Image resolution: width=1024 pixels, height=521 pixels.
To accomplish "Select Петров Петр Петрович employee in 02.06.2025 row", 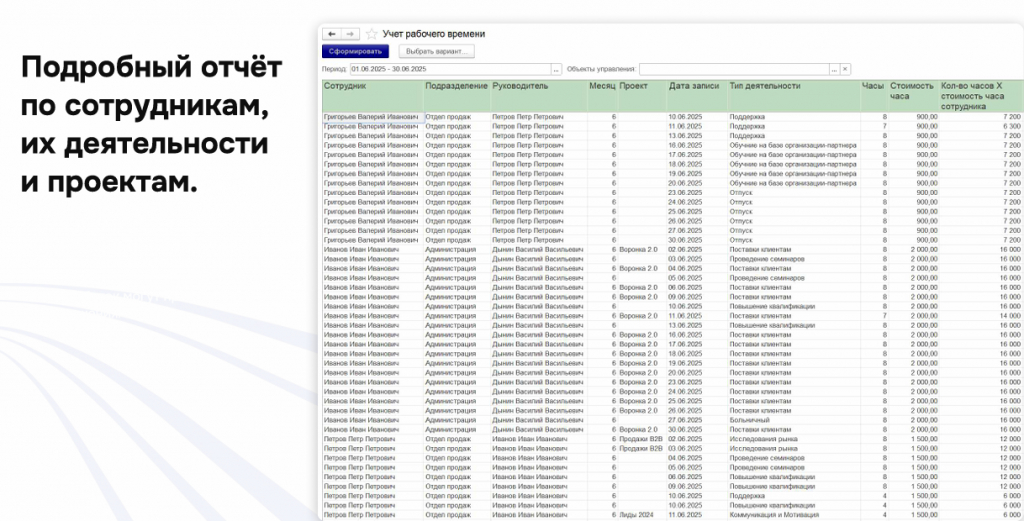I will point(360,439).
